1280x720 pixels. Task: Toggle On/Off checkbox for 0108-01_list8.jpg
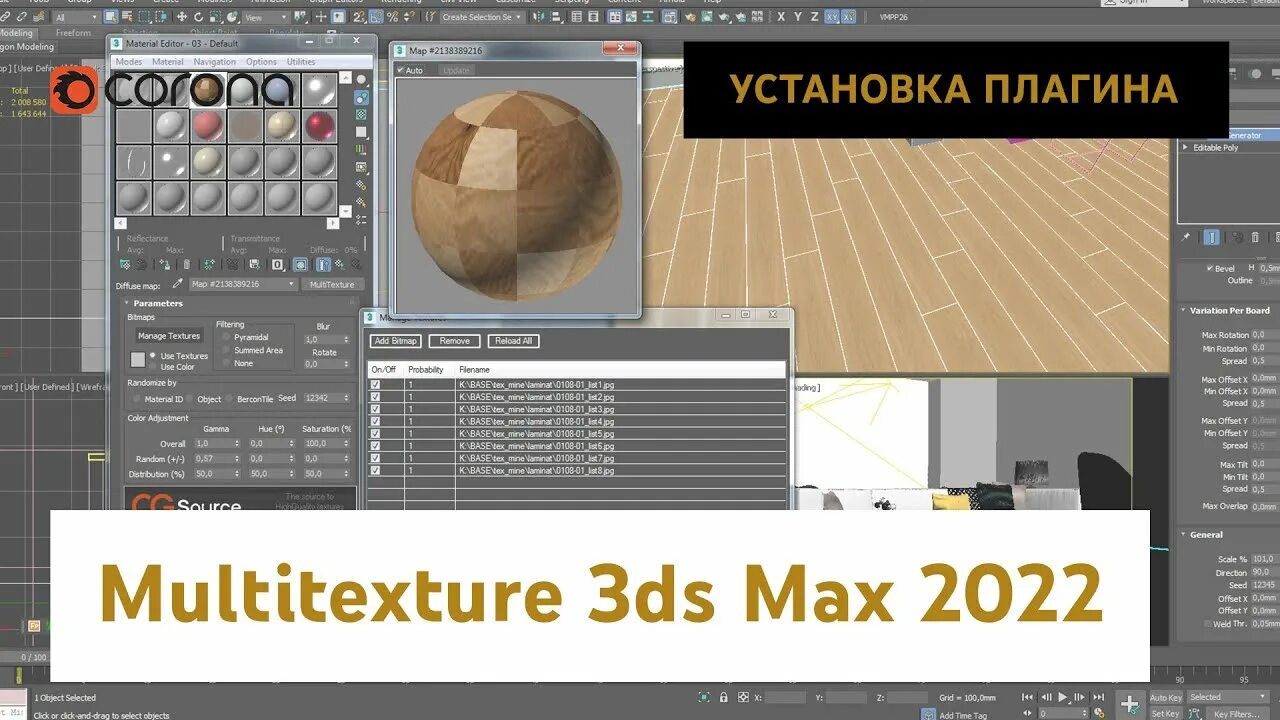375,470
